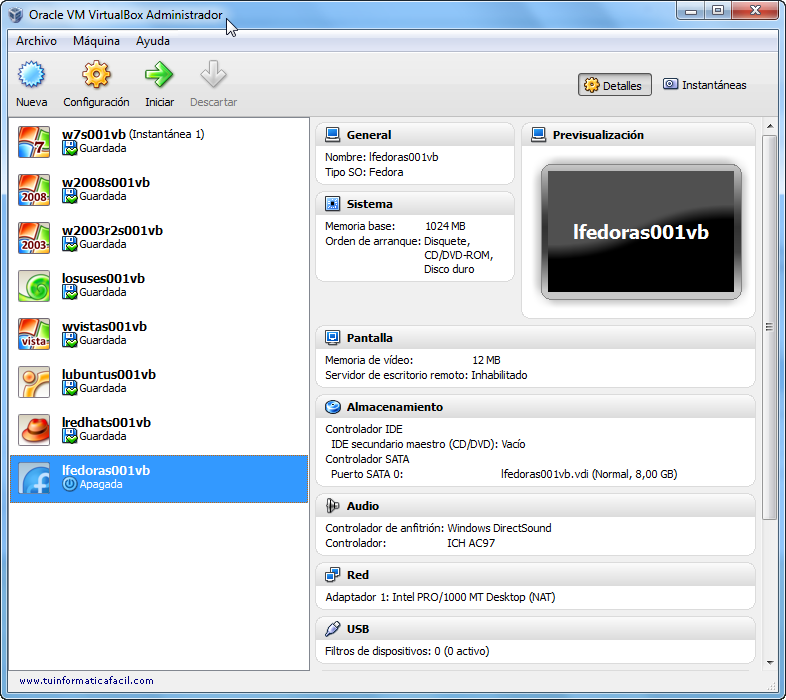This screenshot has width=786, height=700.
Task: Open the Archivo menu
Action: click(36, 41)
